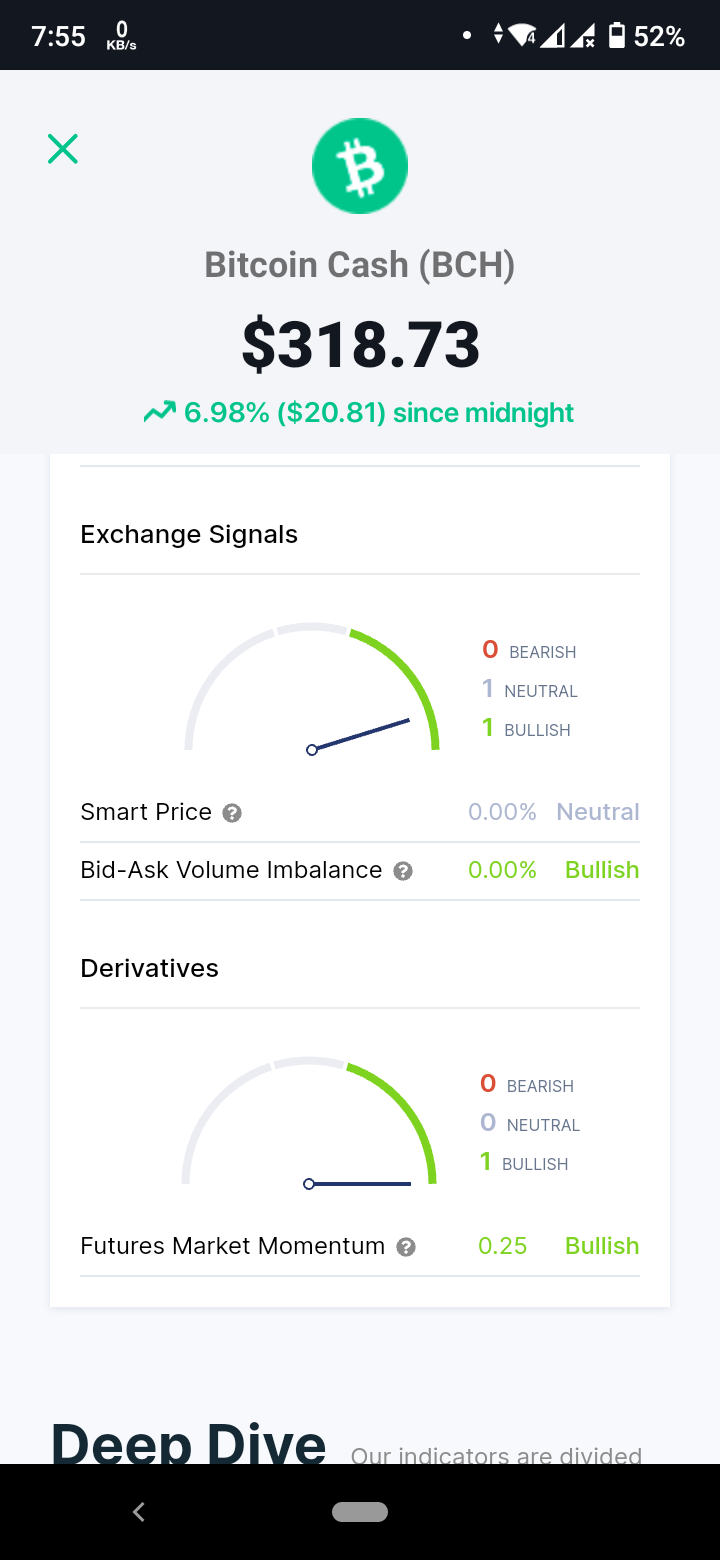This screenshot has height=1560, width=720.
Task: Select the Derivatives gauge needle
Action: [x=357, y=1184]
